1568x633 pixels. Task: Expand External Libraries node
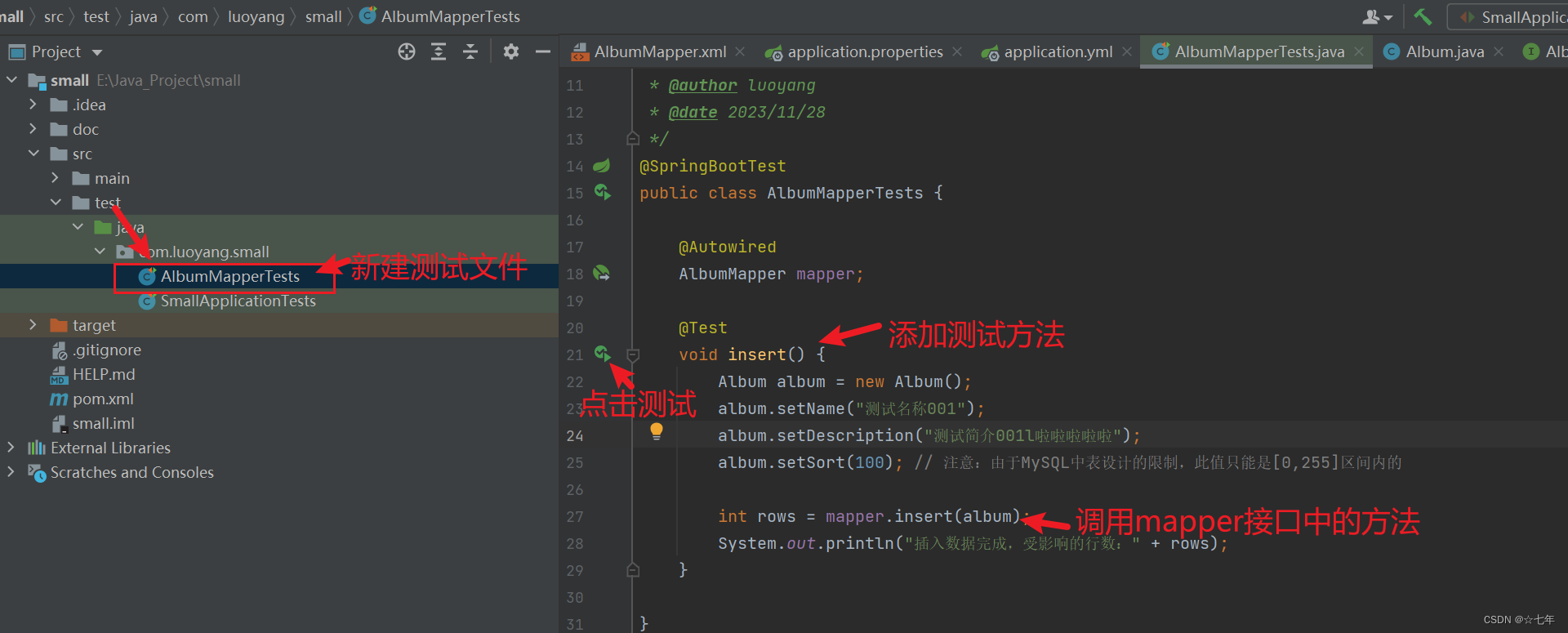pyautogui.click(x=11, y=448)
